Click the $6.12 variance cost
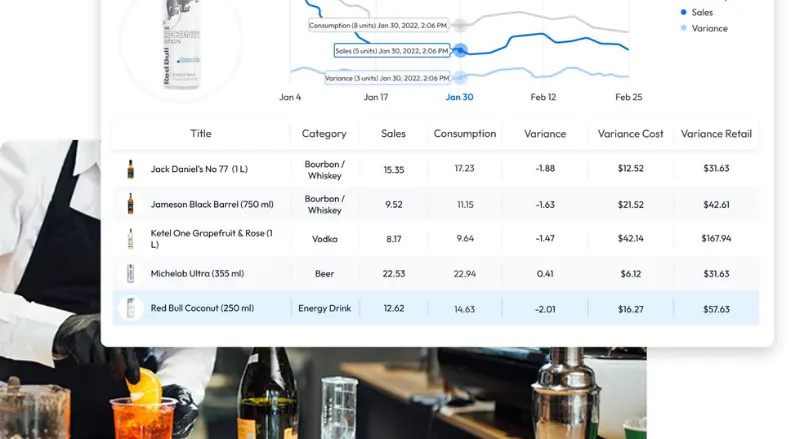The image size is (800, 439). pyautogui.click(x=631, y=274)
